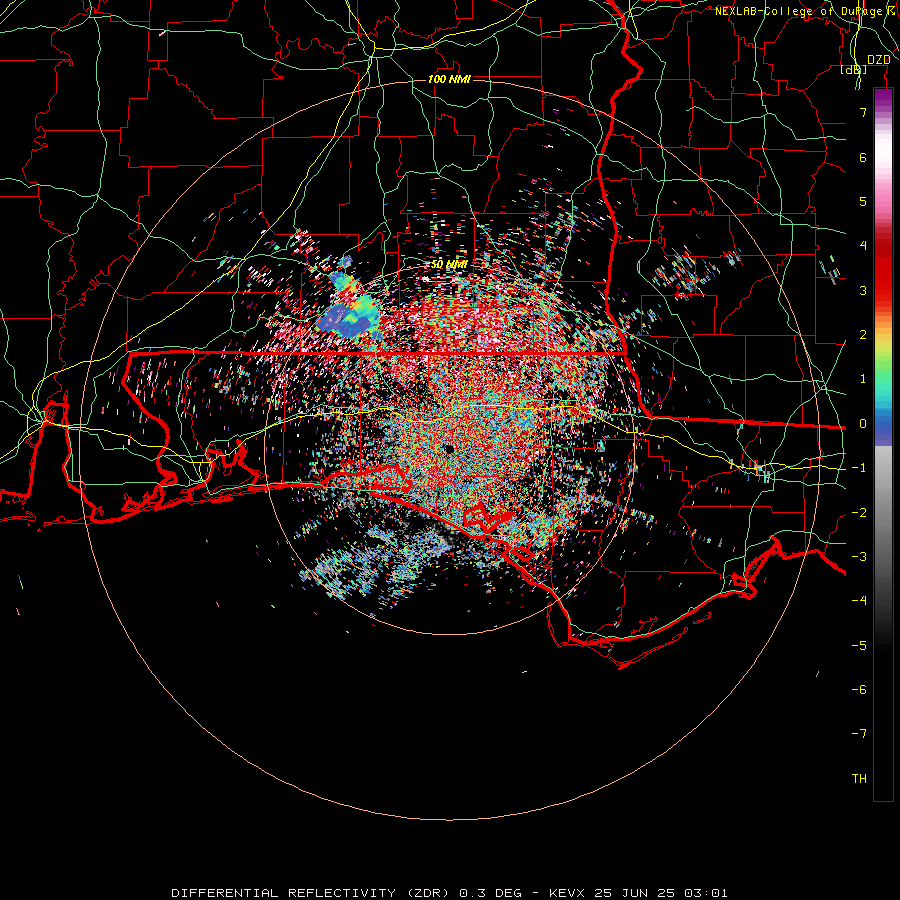Click the black radar site dot

coord(449,449)
